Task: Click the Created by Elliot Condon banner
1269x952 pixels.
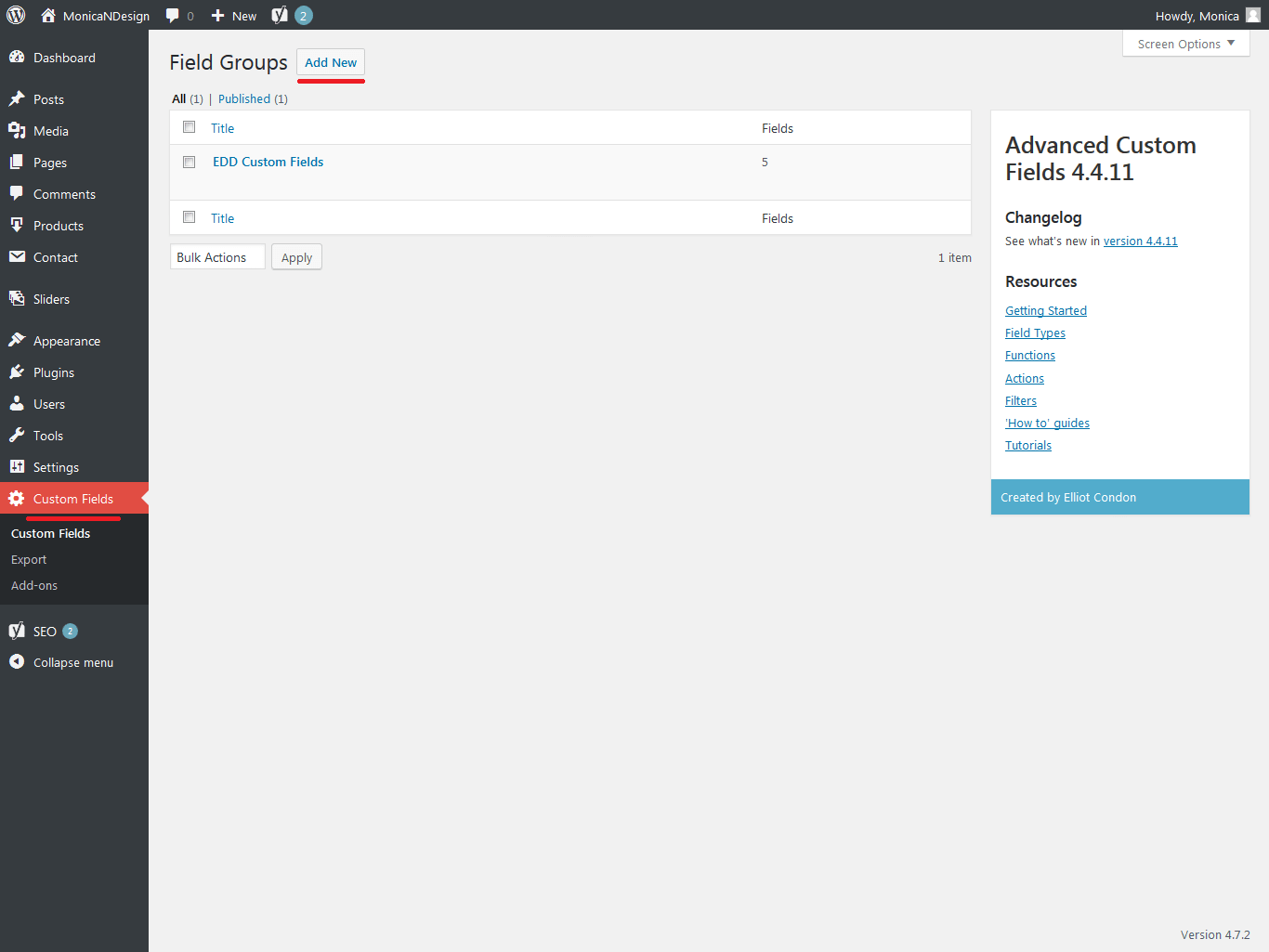Action: 1119,497
